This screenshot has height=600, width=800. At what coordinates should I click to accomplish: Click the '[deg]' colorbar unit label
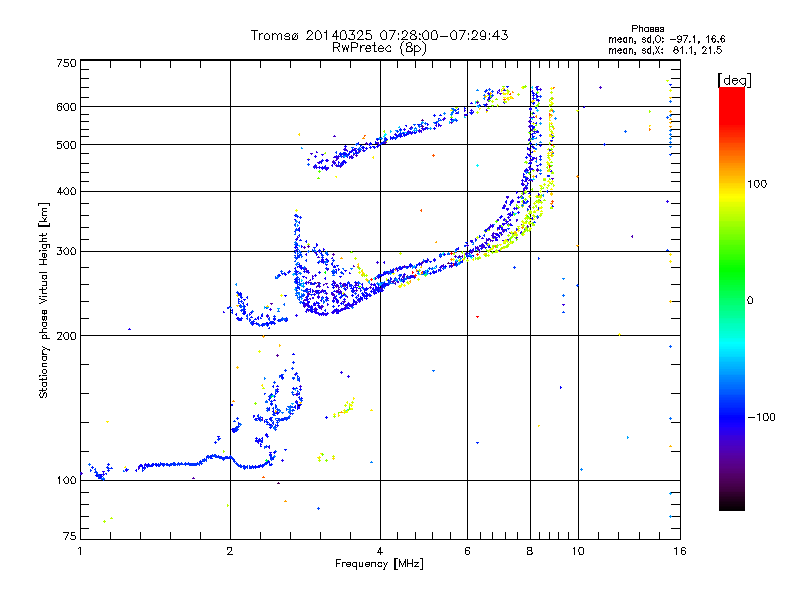coord(734,80)
